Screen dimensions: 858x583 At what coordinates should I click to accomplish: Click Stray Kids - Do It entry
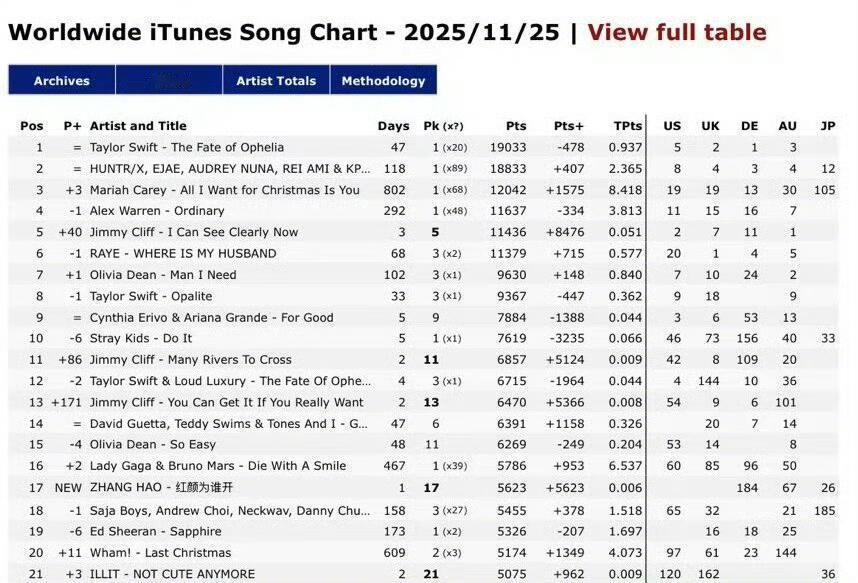[141, 338]
